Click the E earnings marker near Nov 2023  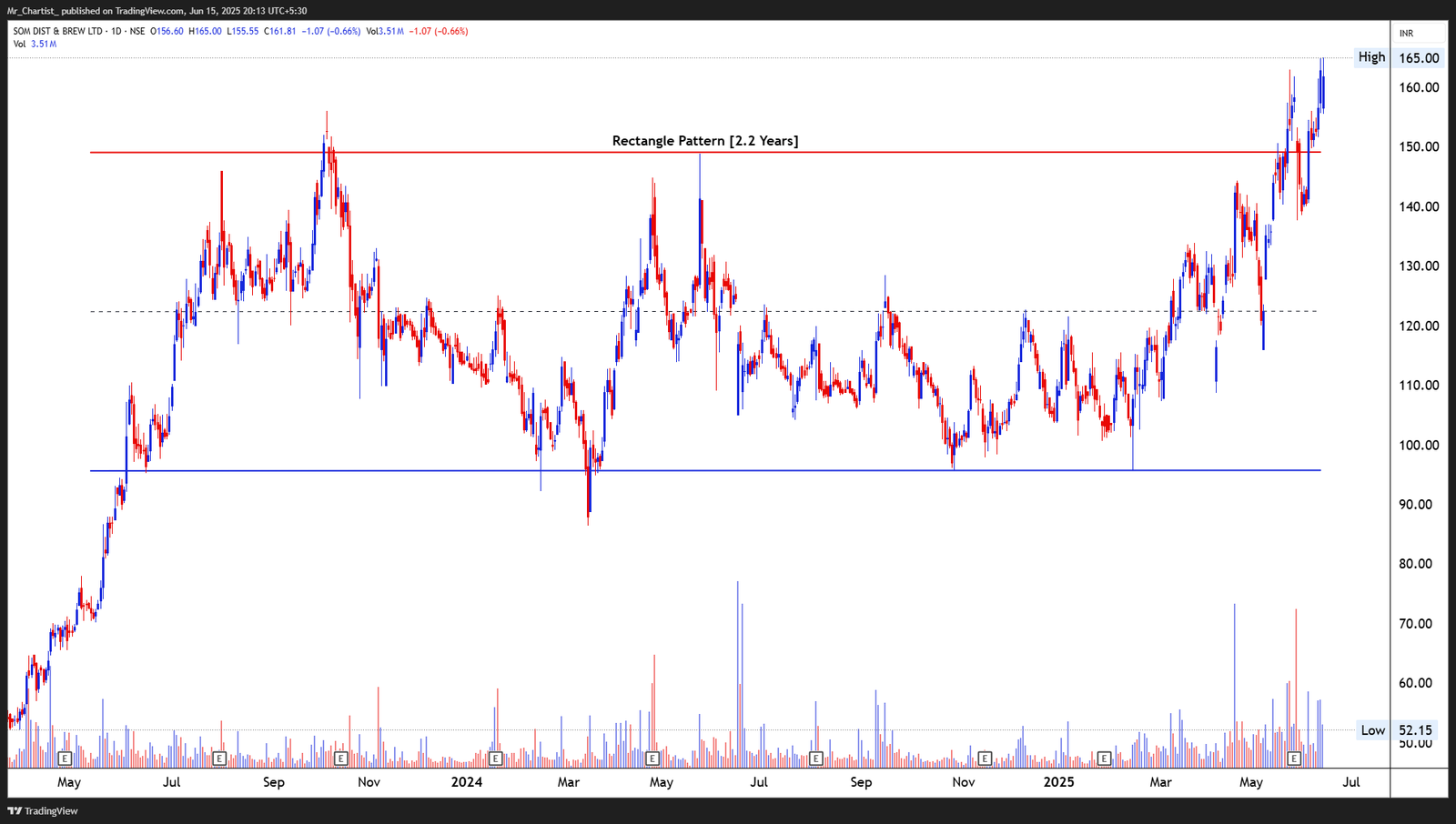point(340,757)
